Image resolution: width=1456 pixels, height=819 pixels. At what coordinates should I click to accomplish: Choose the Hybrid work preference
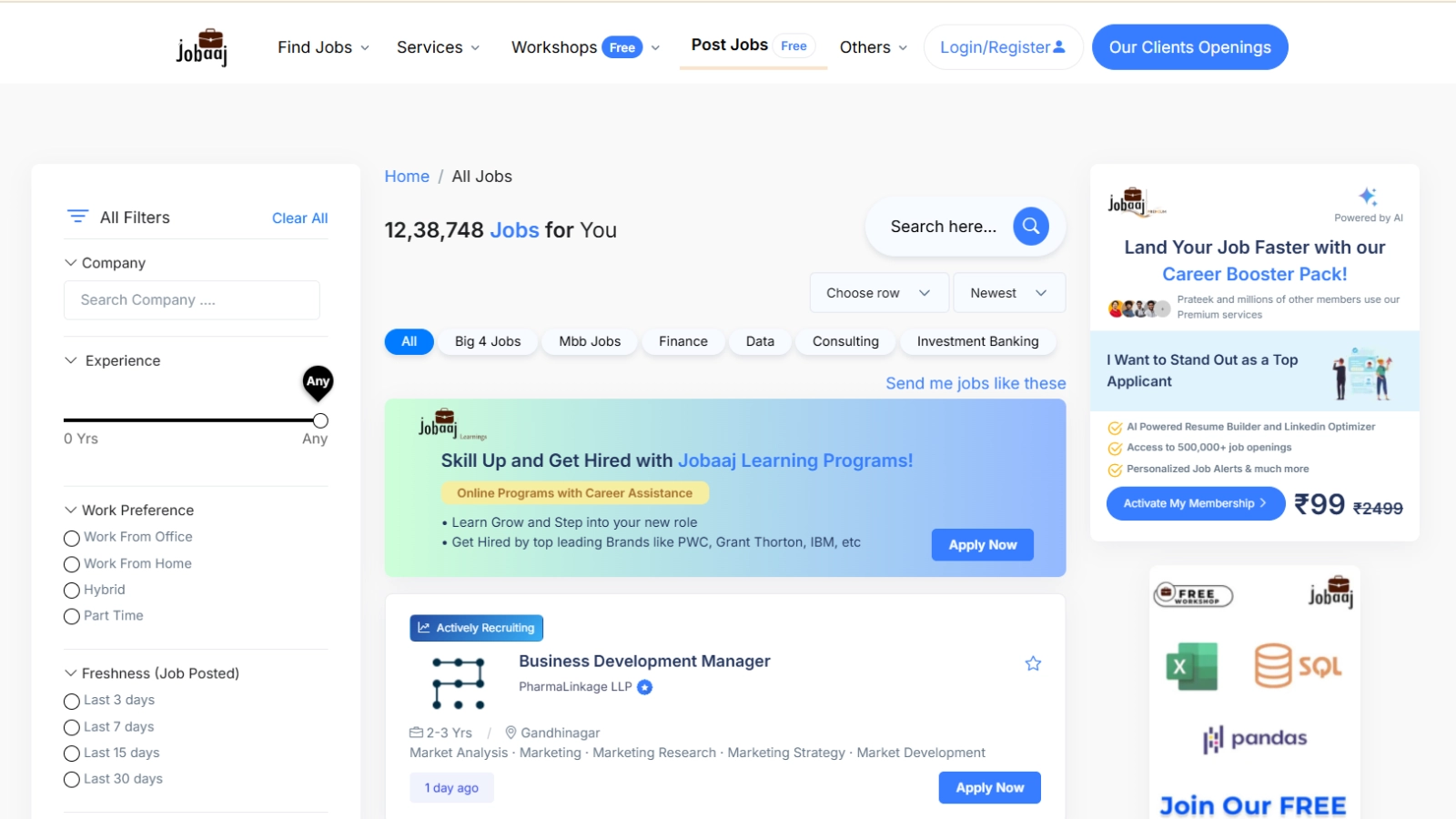(x=72, y=591)
